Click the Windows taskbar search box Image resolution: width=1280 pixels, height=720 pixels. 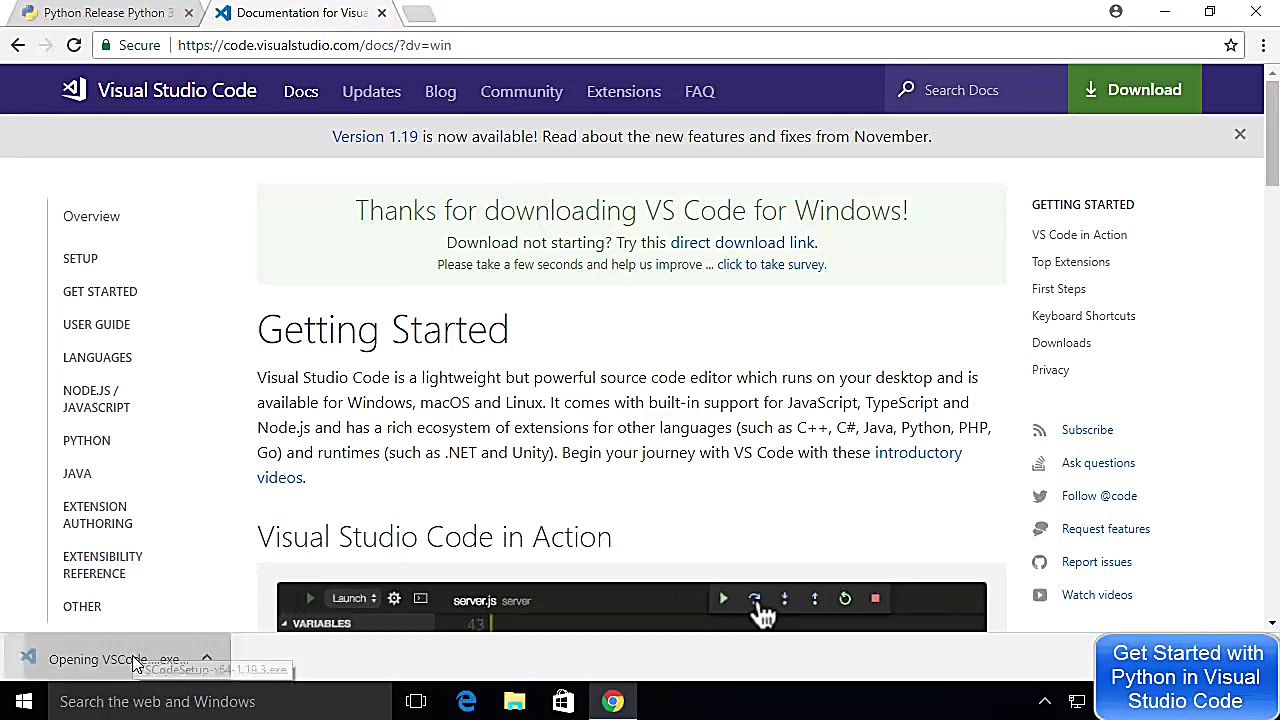click(x=220, y=701)
